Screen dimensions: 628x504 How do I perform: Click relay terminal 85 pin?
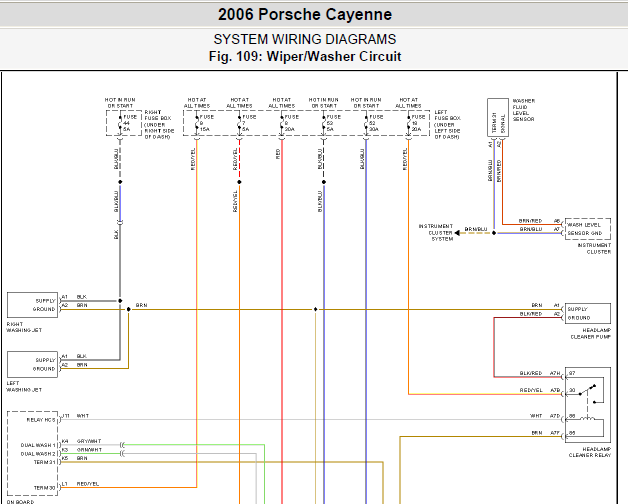pyautogui.click(x=572, y=433)
